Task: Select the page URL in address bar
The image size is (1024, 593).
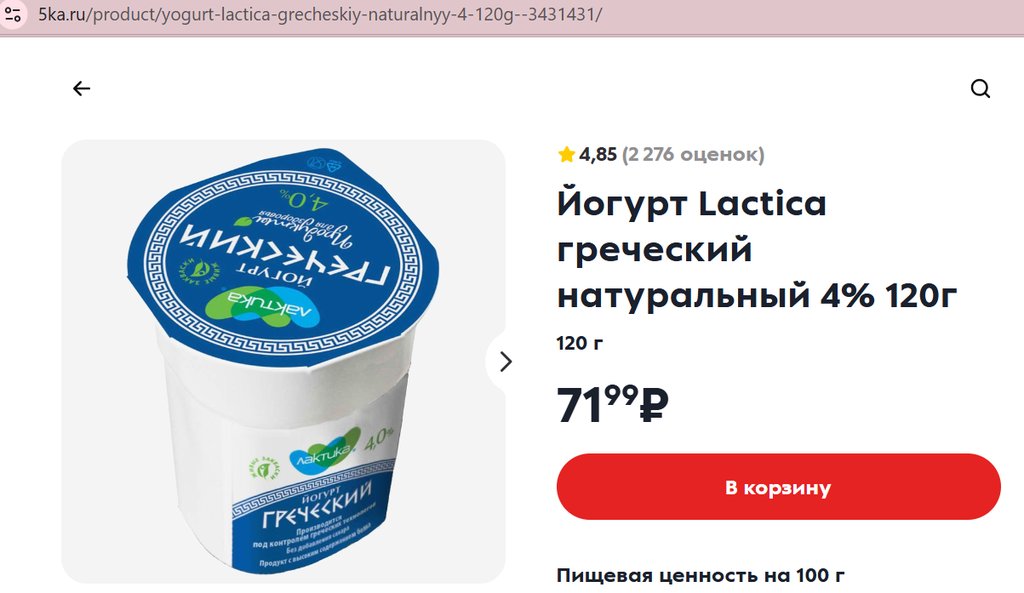Action: pyautogui.click(x=320, y=14)
